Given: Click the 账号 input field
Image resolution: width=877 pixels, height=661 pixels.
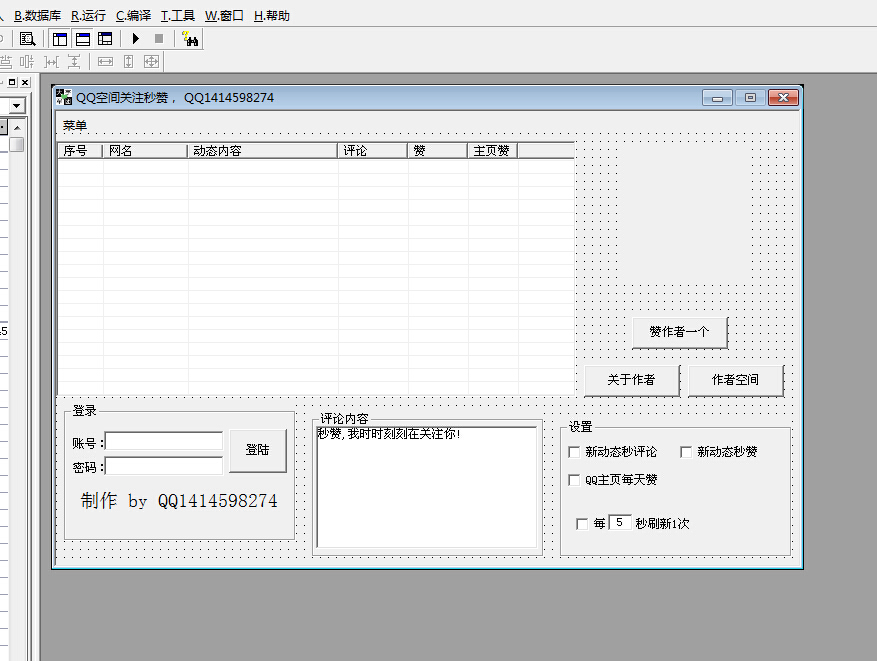Looking at the screenshot, I should coord(164,442).
